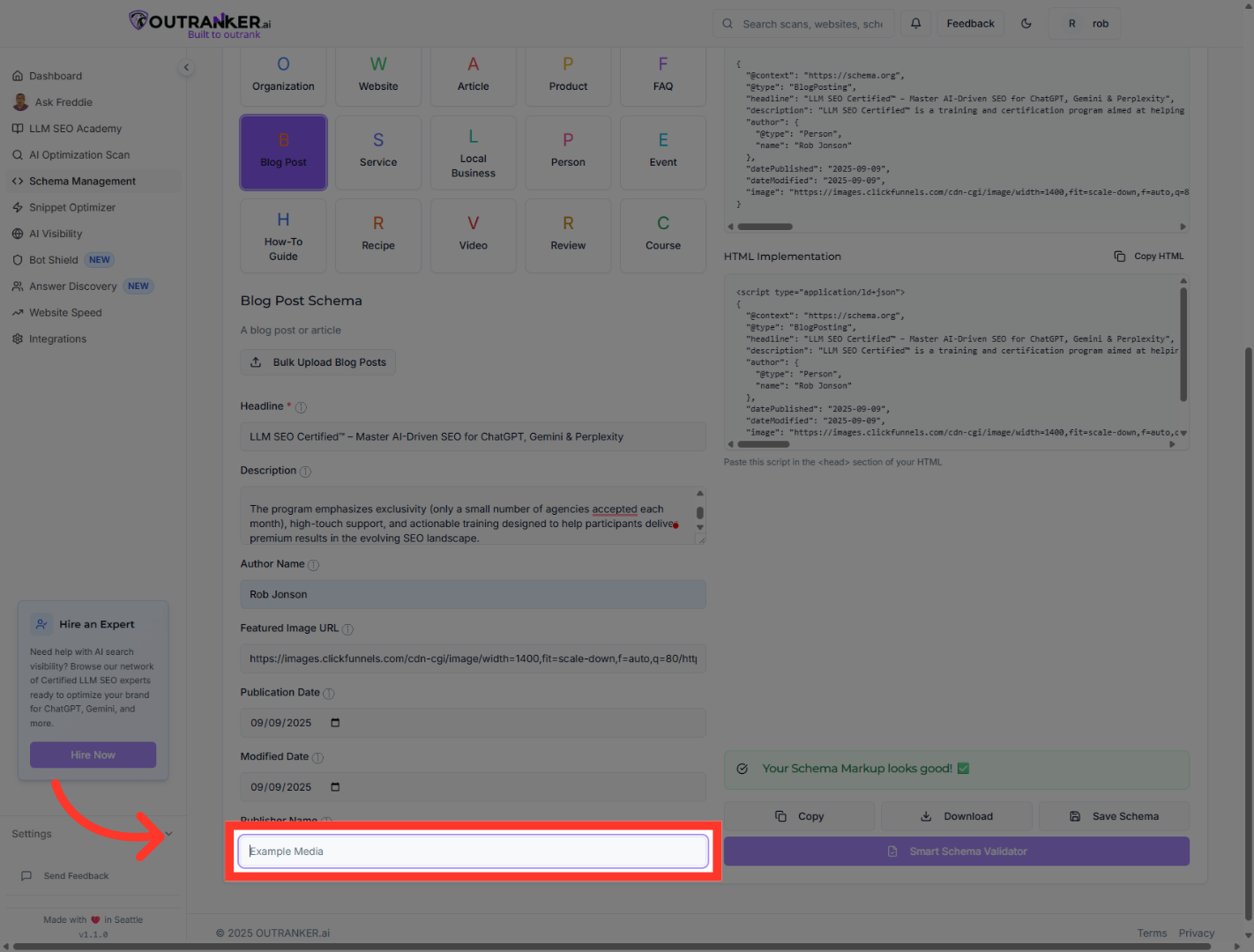Screen dimensions: 1254x952
Task: Toggle dark mode with the moon icon
Action: click(x=1026, y=23)
